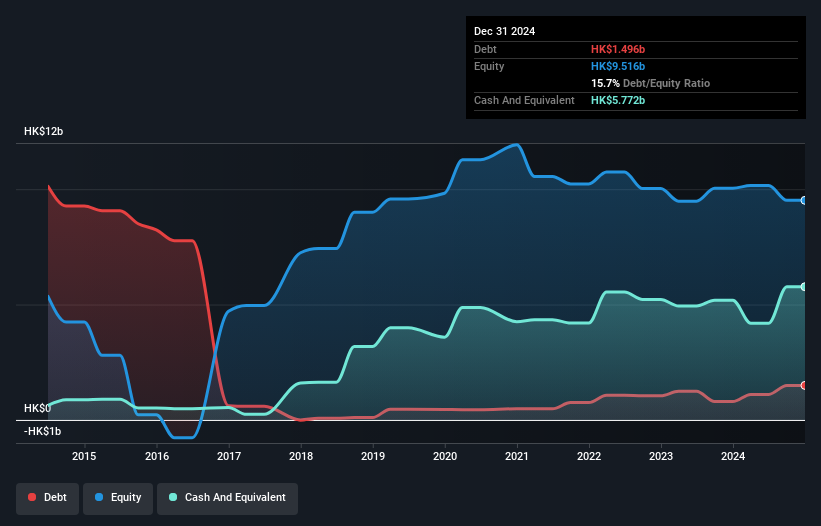Click the teal Cash And Equivalent legend dot
The image size is (821, 526).
(173, 497)
